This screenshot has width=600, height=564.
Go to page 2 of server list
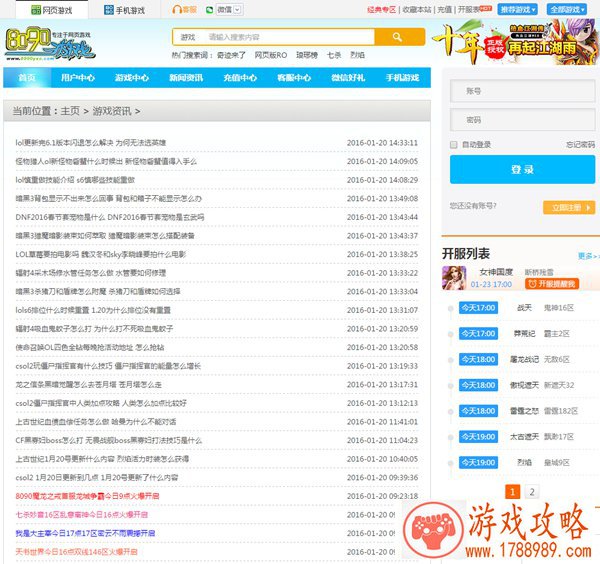[x=532, y=492]
